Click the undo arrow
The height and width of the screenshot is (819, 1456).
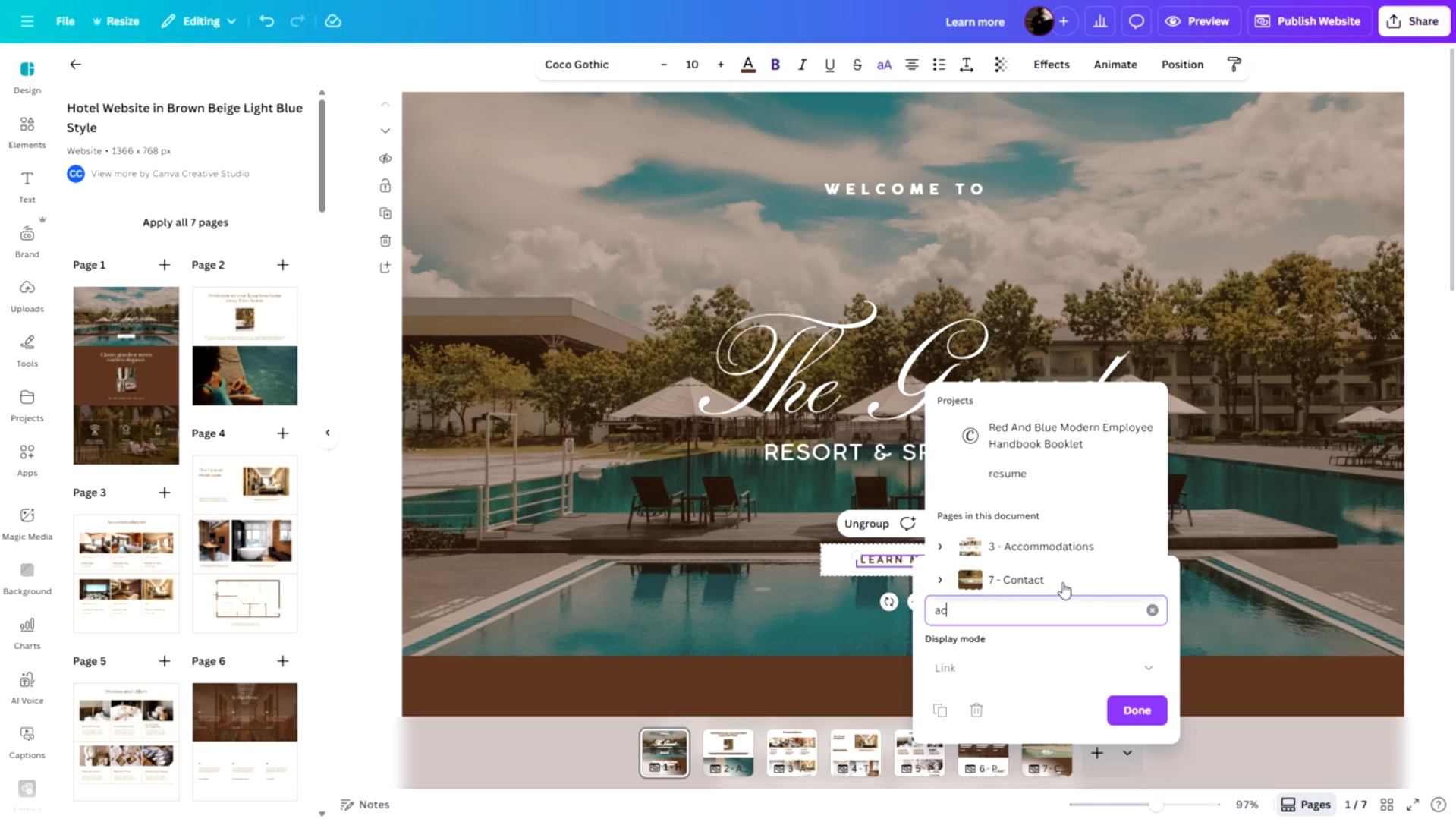[266, 21]
